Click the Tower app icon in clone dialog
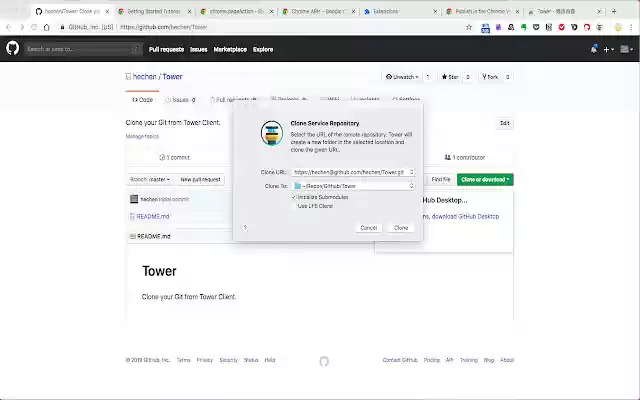The image size is (640, 400). tap(272, 133)
